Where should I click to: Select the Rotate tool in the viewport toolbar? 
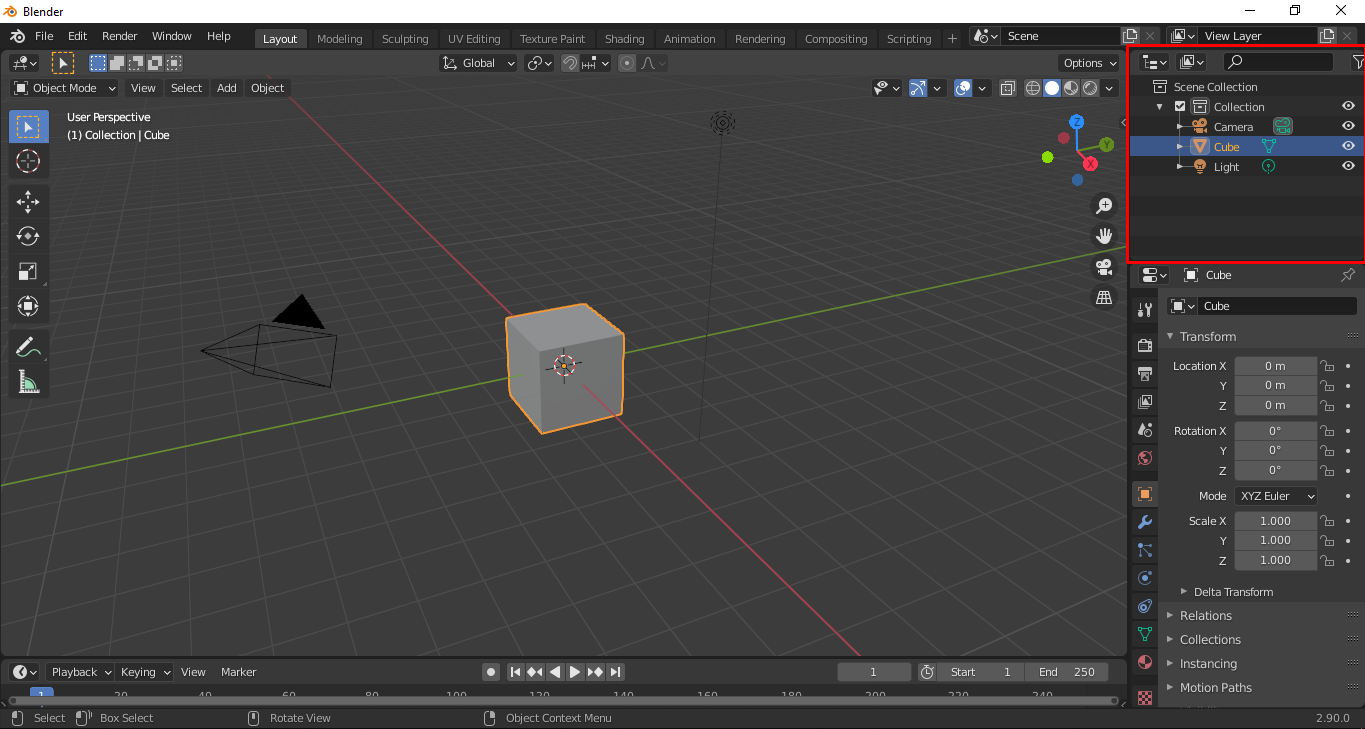point(28,236)
